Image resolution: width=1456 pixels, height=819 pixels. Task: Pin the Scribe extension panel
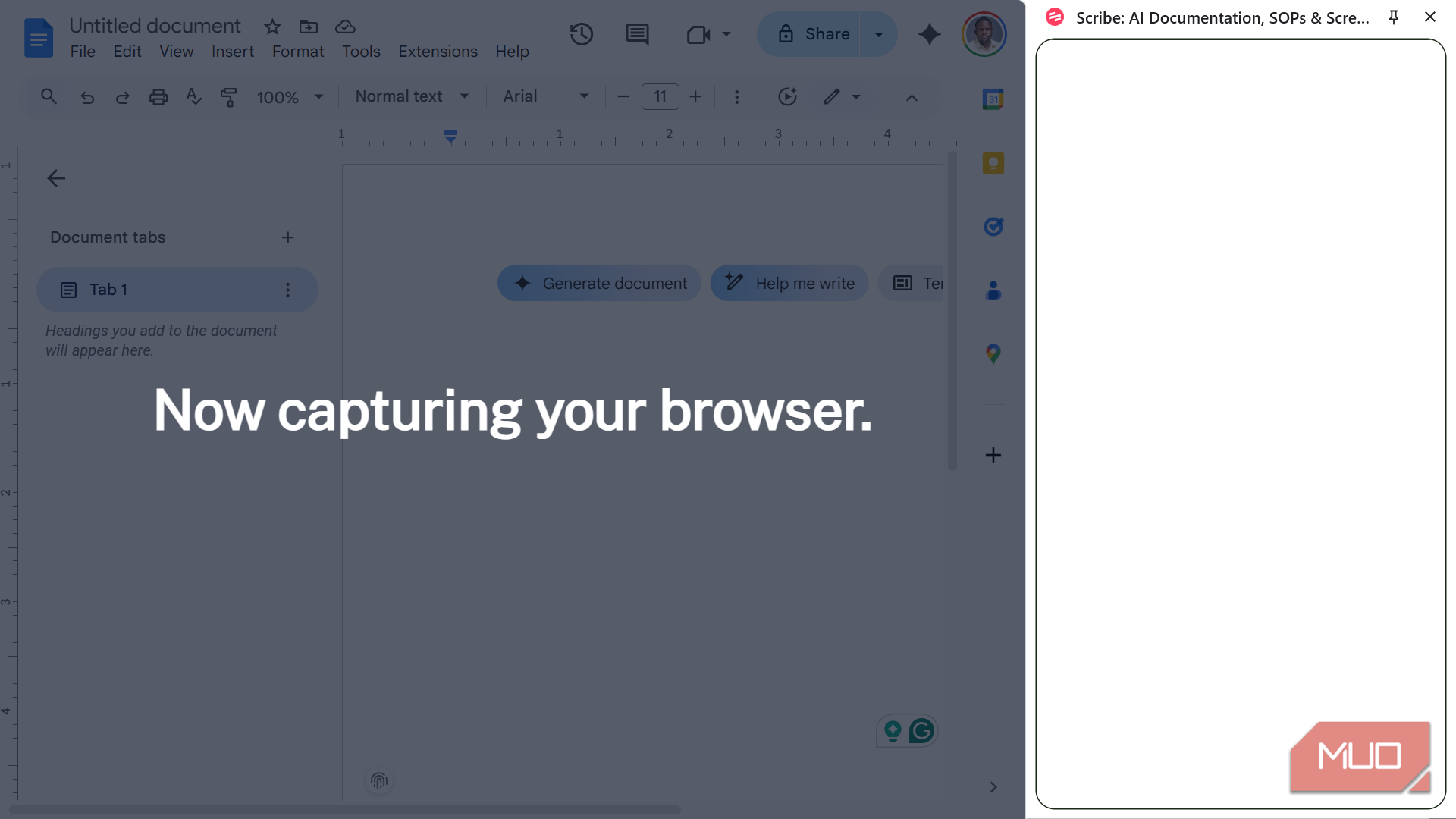pos(1394,17)
